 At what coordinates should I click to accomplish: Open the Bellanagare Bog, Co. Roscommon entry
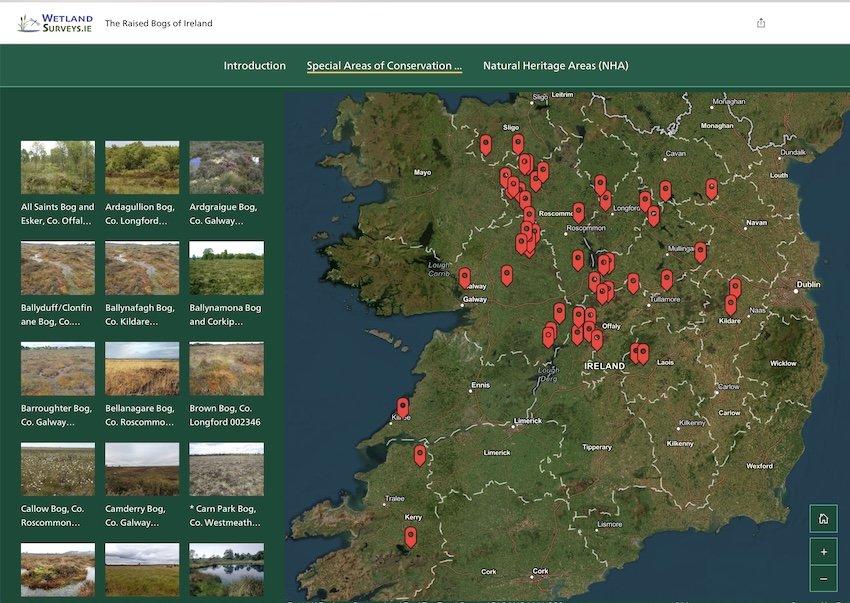(x=141, y=368)
